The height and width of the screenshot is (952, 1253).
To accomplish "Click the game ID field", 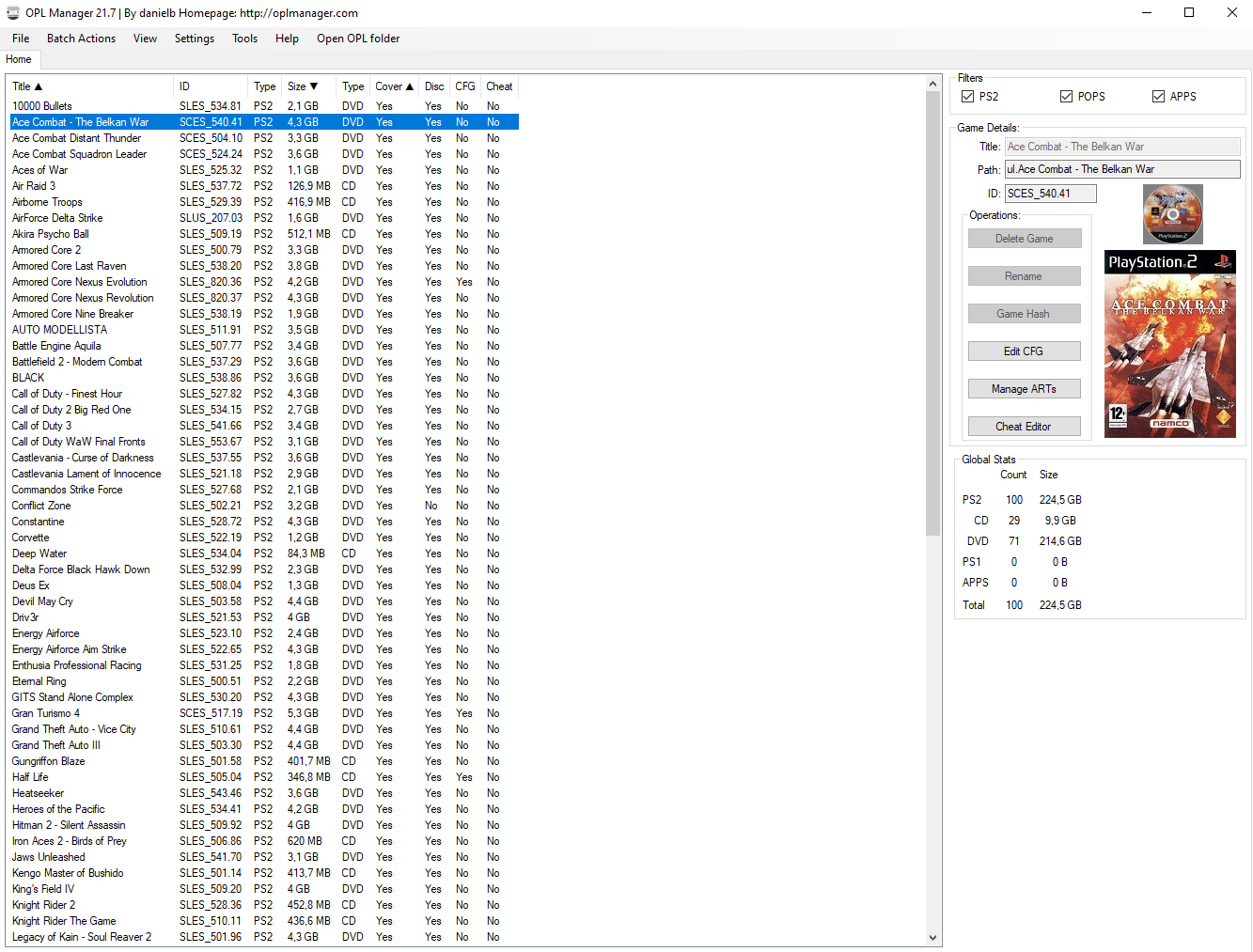I will pos(1051,194).
